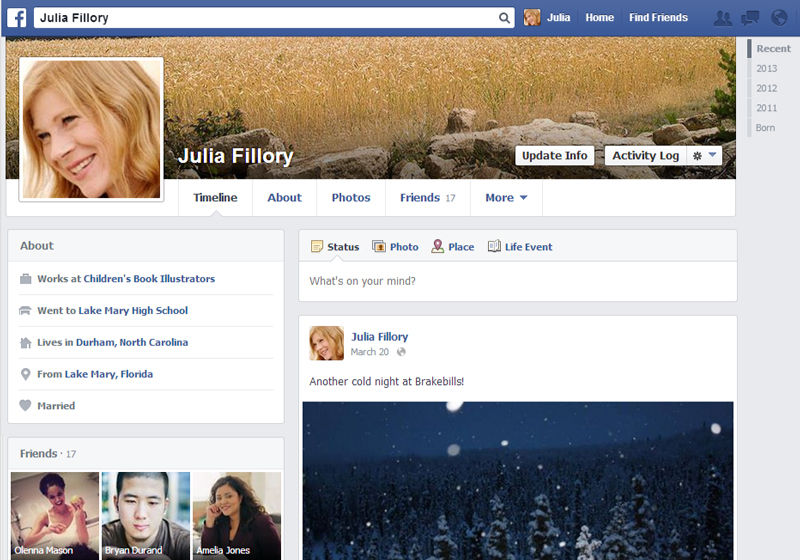Click the Update Info button
Viewport: 800px width, 560px height.
tap(555, 156)
